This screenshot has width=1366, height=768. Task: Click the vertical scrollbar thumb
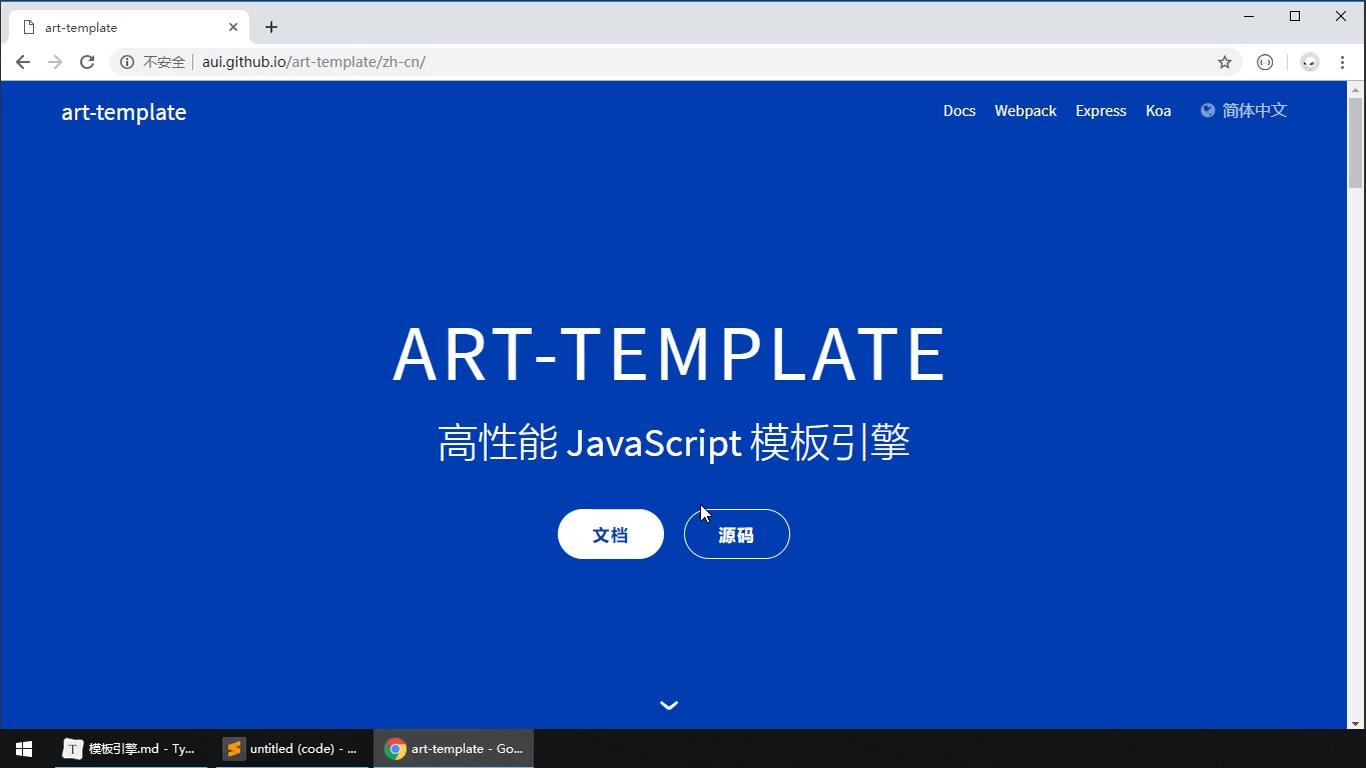click(x=1356, y=142)
